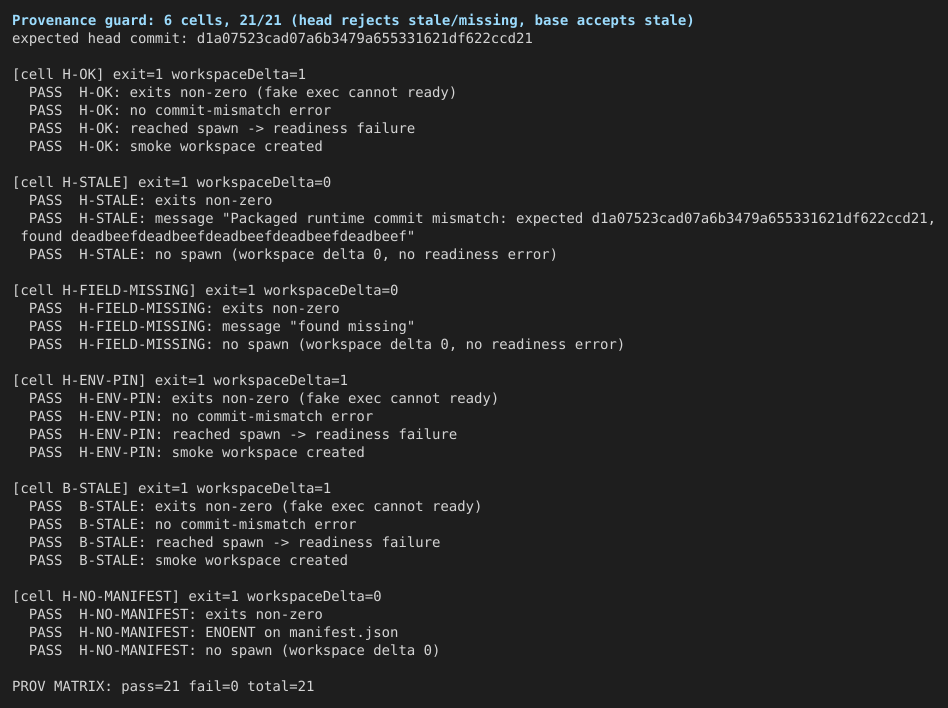The width and height of the screenshot is (948, 708).
Task: Select the [cell H-NO-MANIFEST] header line
Action: pyautogui.click(x=196, y=596)
